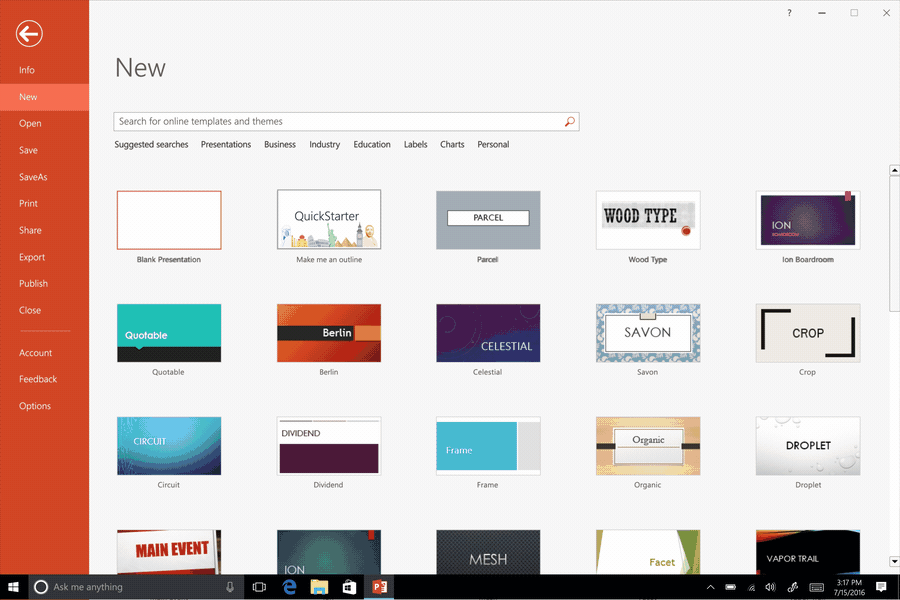
Task: Choose the Facet theme
Action: tap(648, 552)
